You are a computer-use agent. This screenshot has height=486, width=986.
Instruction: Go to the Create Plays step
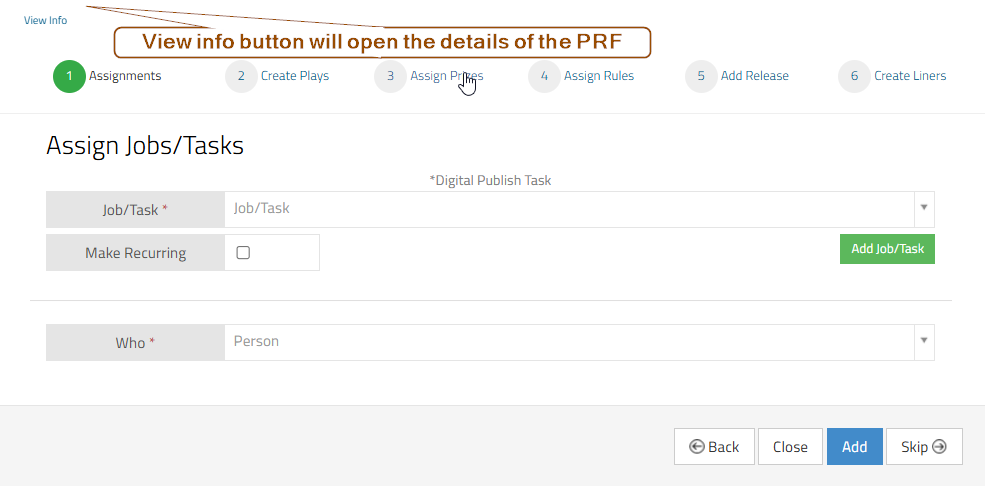(295, 76)
